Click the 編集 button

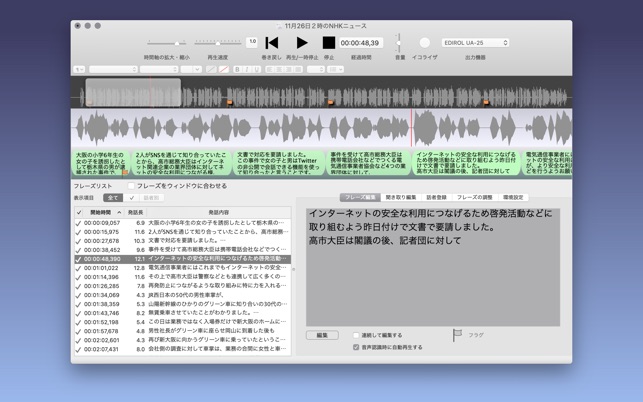(x=322, y=335)
